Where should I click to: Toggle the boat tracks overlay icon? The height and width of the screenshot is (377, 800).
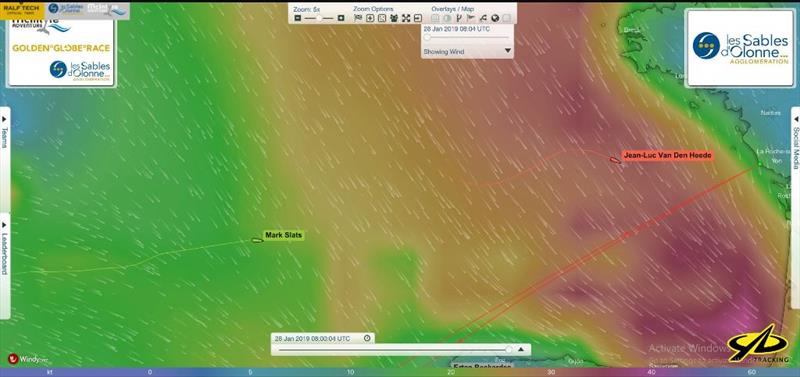coord(483,18)
